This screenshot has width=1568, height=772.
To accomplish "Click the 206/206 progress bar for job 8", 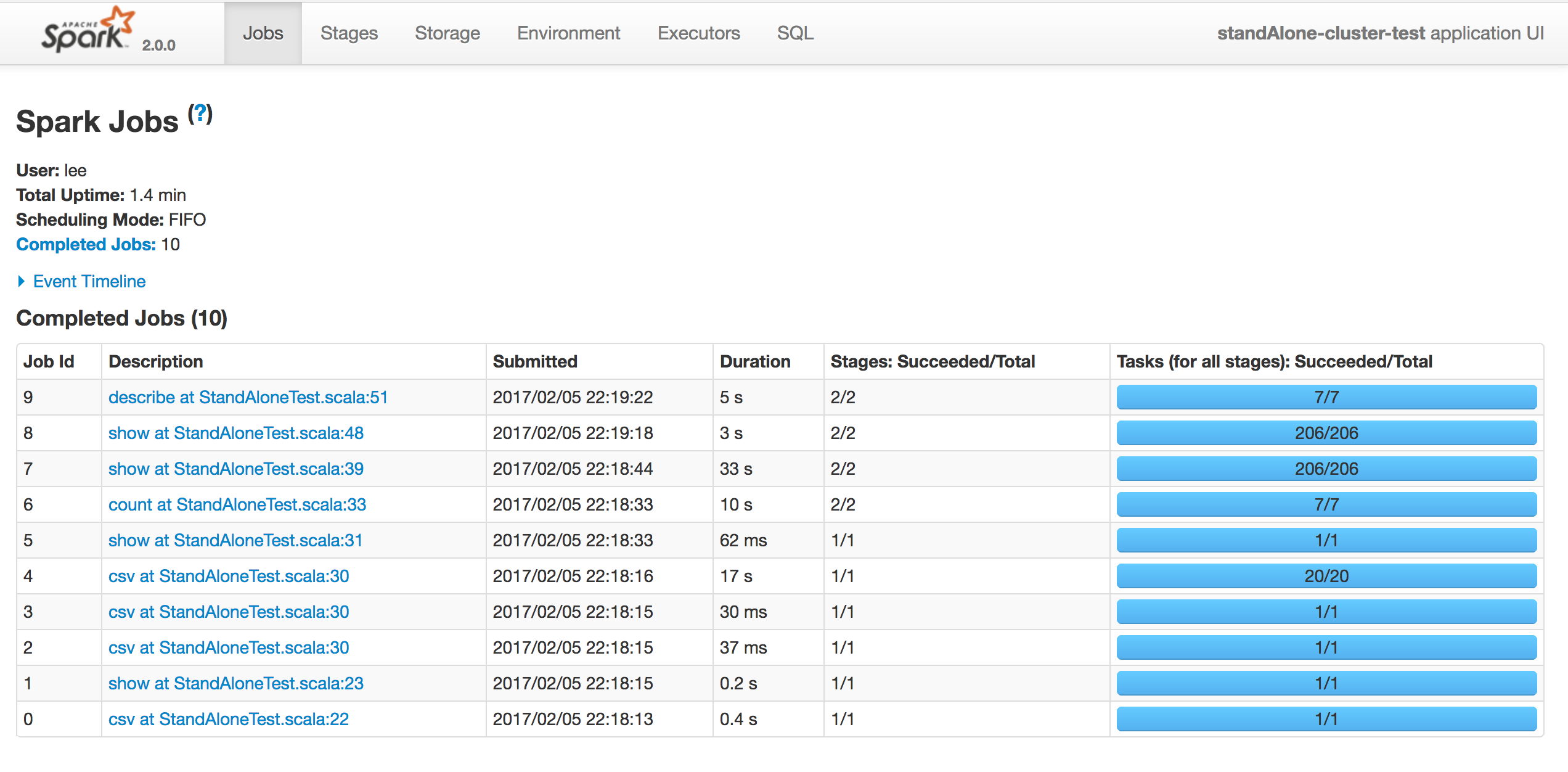I will 1326,433.
